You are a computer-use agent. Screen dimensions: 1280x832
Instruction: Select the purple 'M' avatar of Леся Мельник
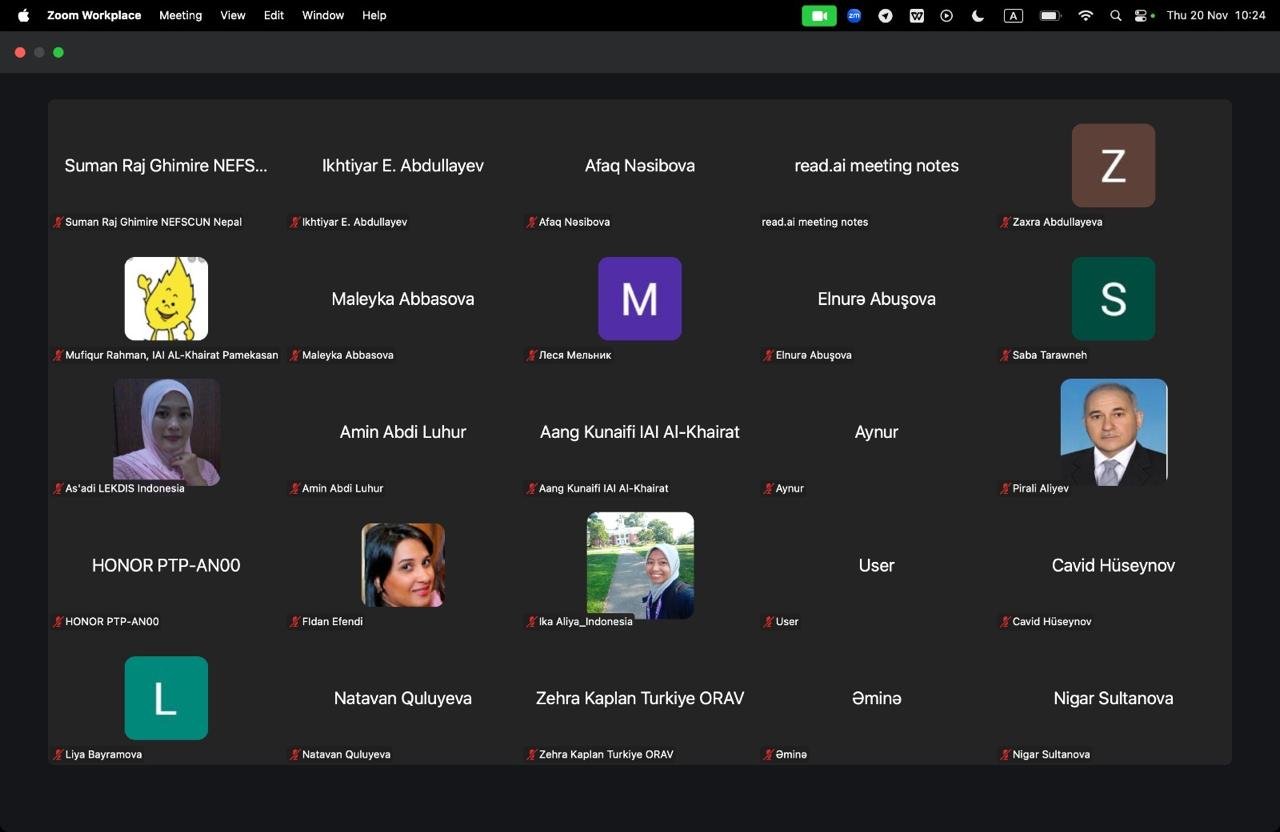click(640, 299)
